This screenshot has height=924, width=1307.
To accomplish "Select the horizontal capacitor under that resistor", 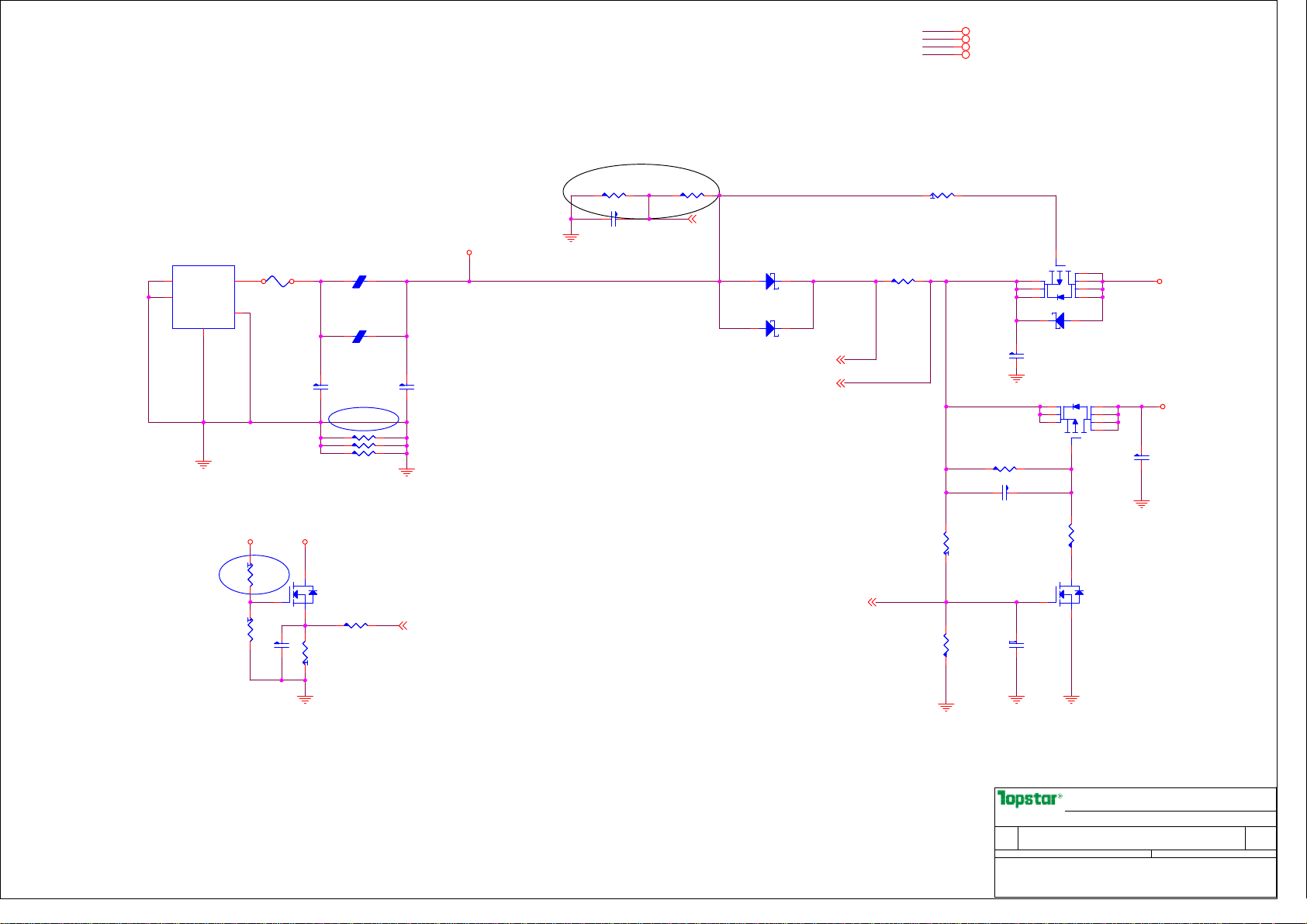I will point(1004,492).
